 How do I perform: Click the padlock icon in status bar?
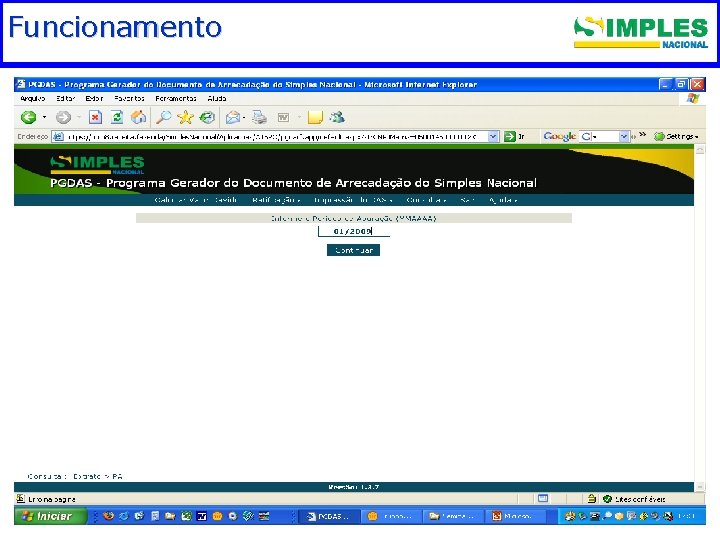[x=592, y=498]
